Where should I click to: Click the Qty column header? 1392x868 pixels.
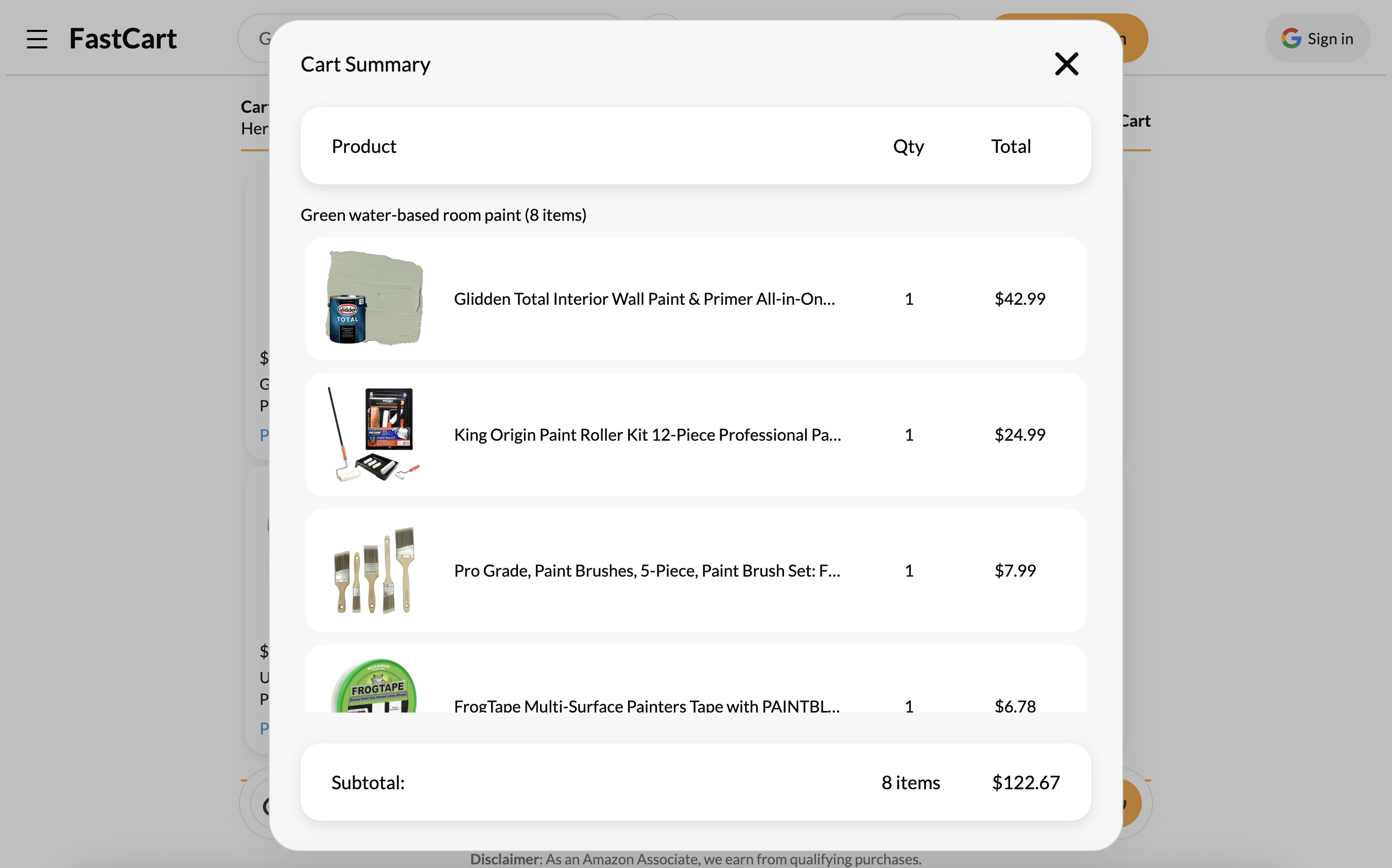pyautogui.click(x=908, y=146)
